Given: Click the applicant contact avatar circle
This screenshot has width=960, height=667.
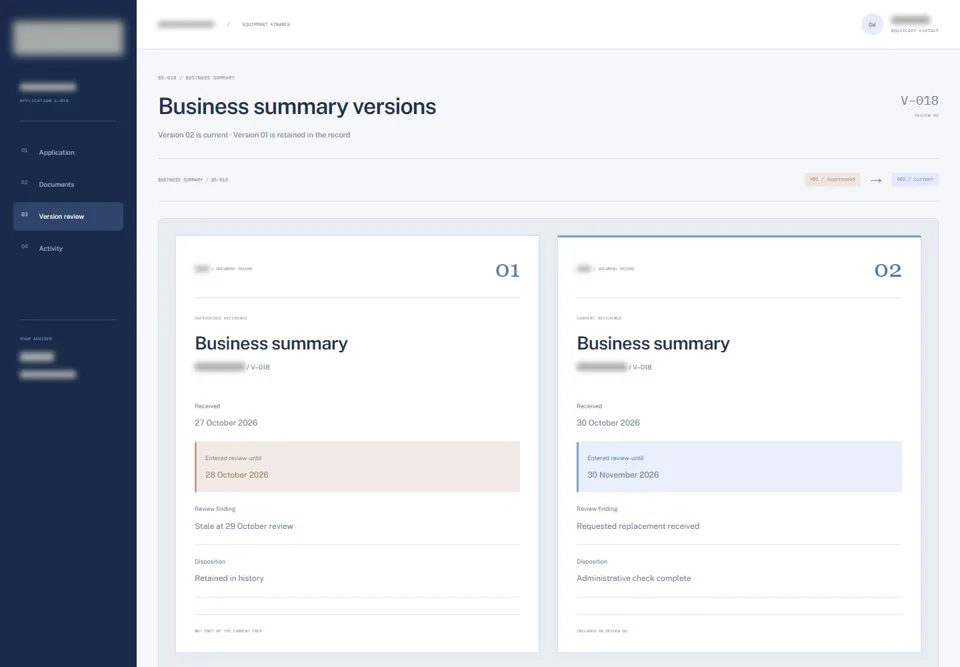Looking at the screenshot, I should 872,24.
